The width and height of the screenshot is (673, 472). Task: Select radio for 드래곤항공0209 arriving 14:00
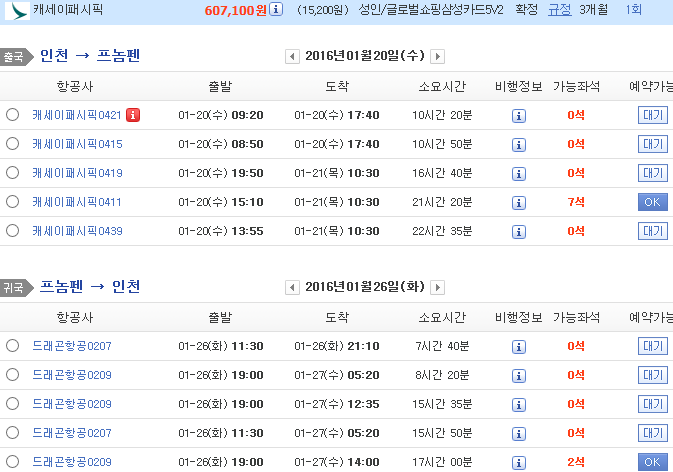pos(12,461)
